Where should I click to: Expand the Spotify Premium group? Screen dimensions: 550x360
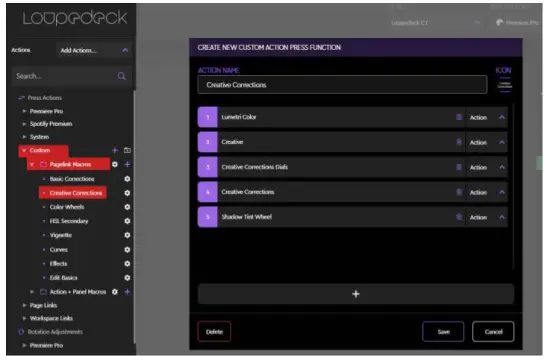[x=24, y=124]
